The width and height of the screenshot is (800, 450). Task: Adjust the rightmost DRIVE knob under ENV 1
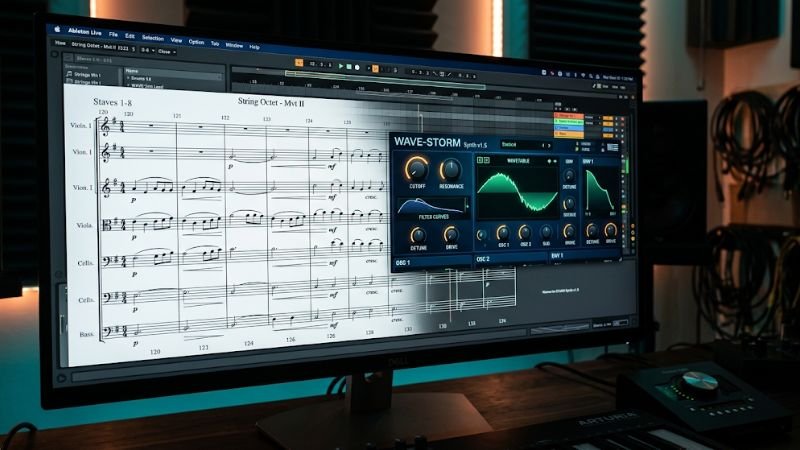611,230
